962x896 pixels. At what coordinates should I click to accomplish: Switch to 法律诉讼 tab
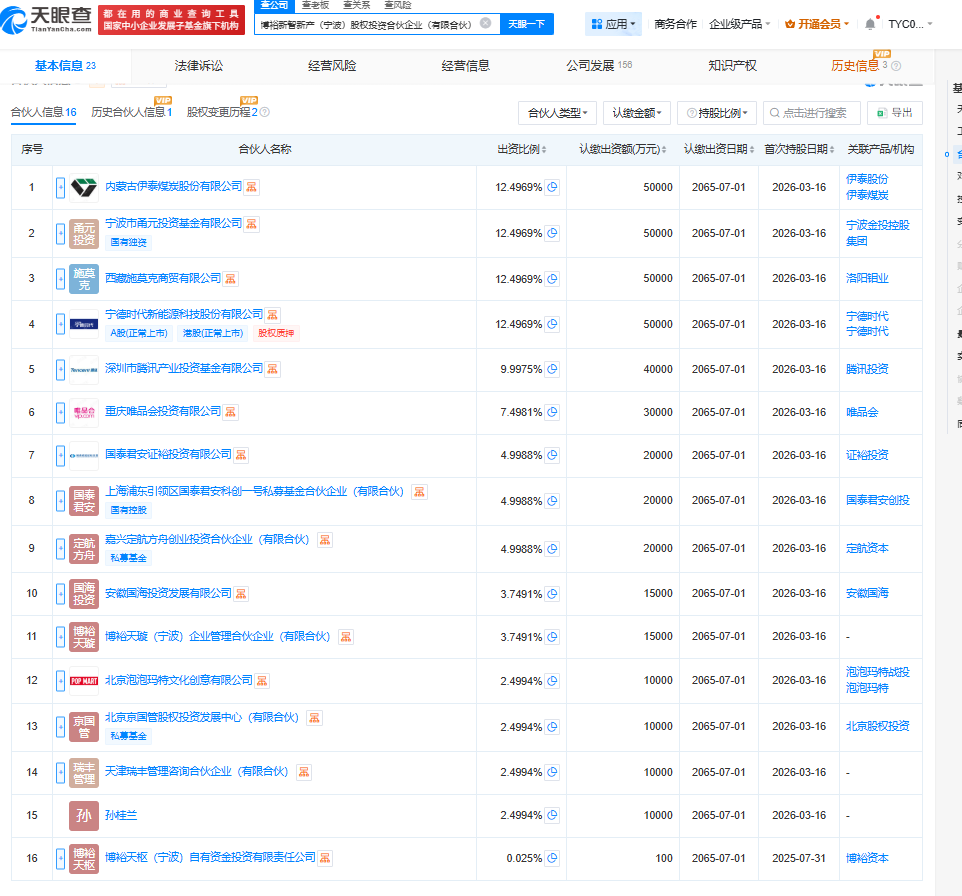(198, 66)
